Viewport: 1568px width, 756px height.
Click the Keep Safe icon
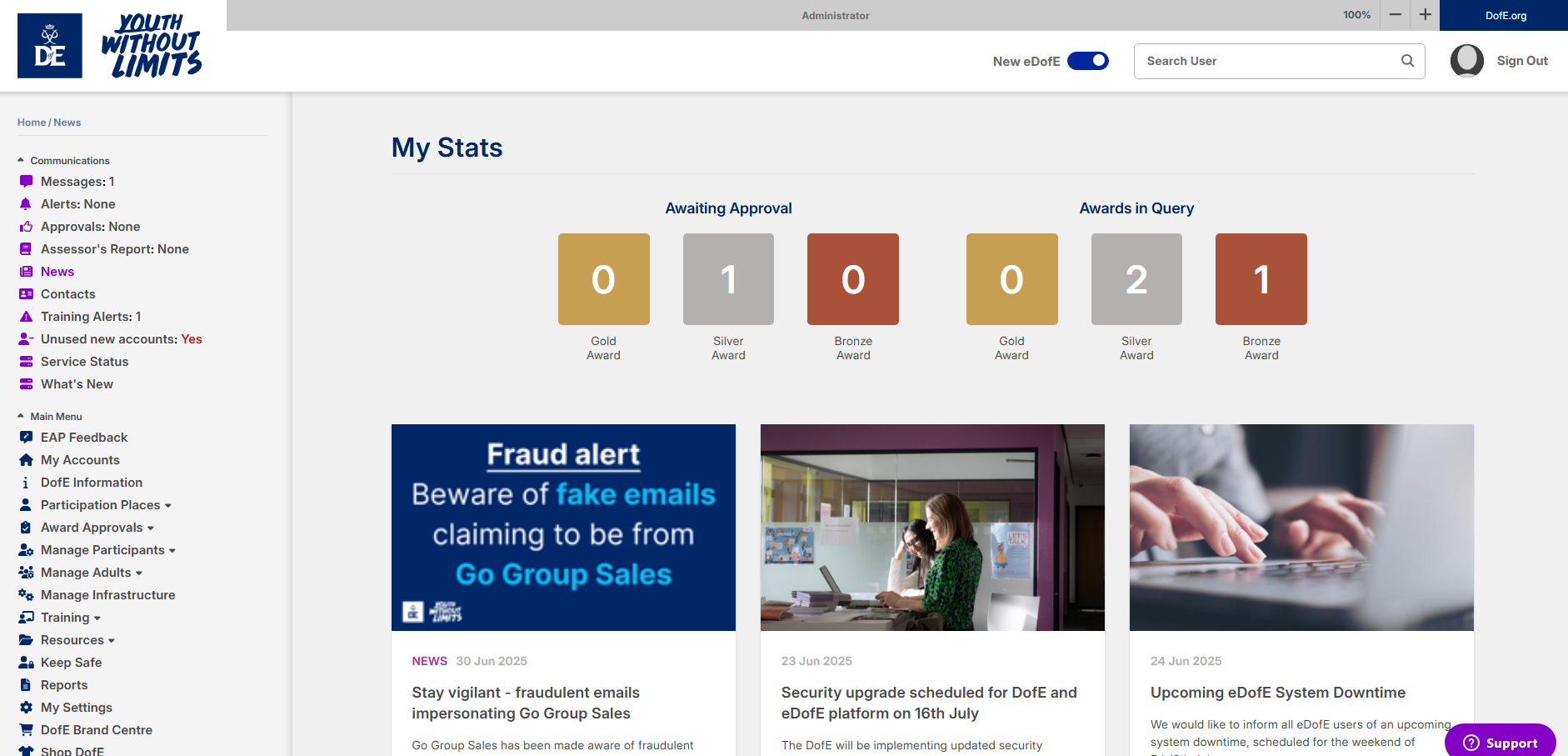click(x=26, y=663)
